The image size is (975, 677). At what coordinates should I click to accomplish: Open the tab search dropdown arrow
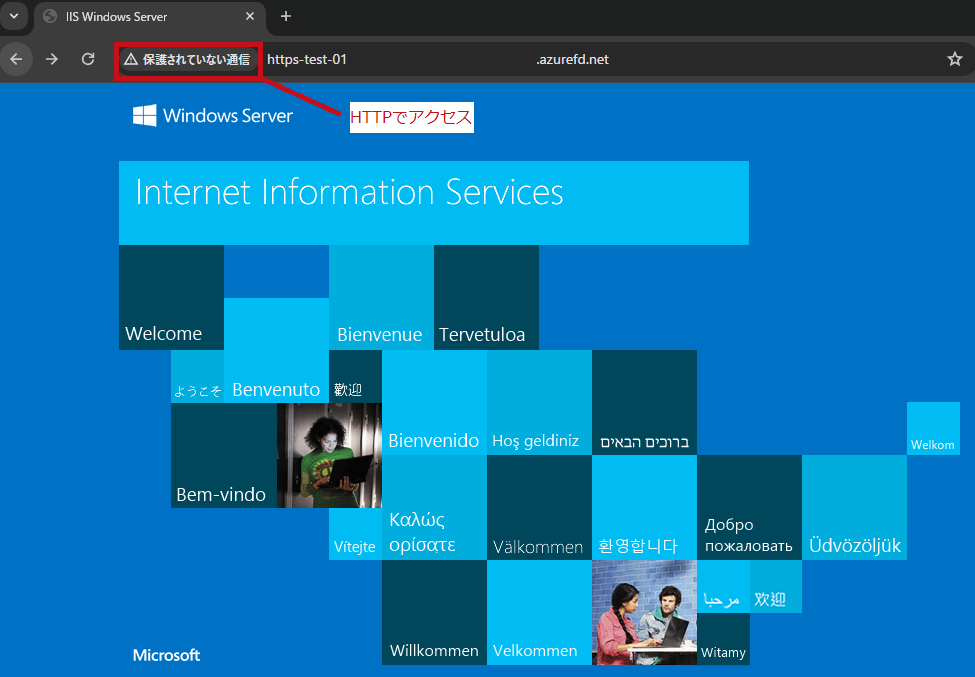(x=14, y=16)
